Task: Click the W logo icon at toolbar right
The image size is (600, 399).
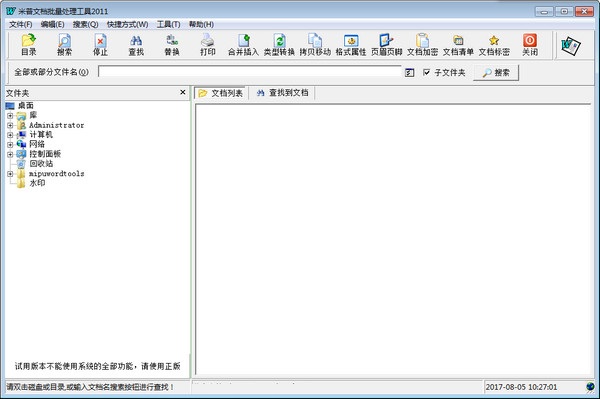Action: coord(571,46)
